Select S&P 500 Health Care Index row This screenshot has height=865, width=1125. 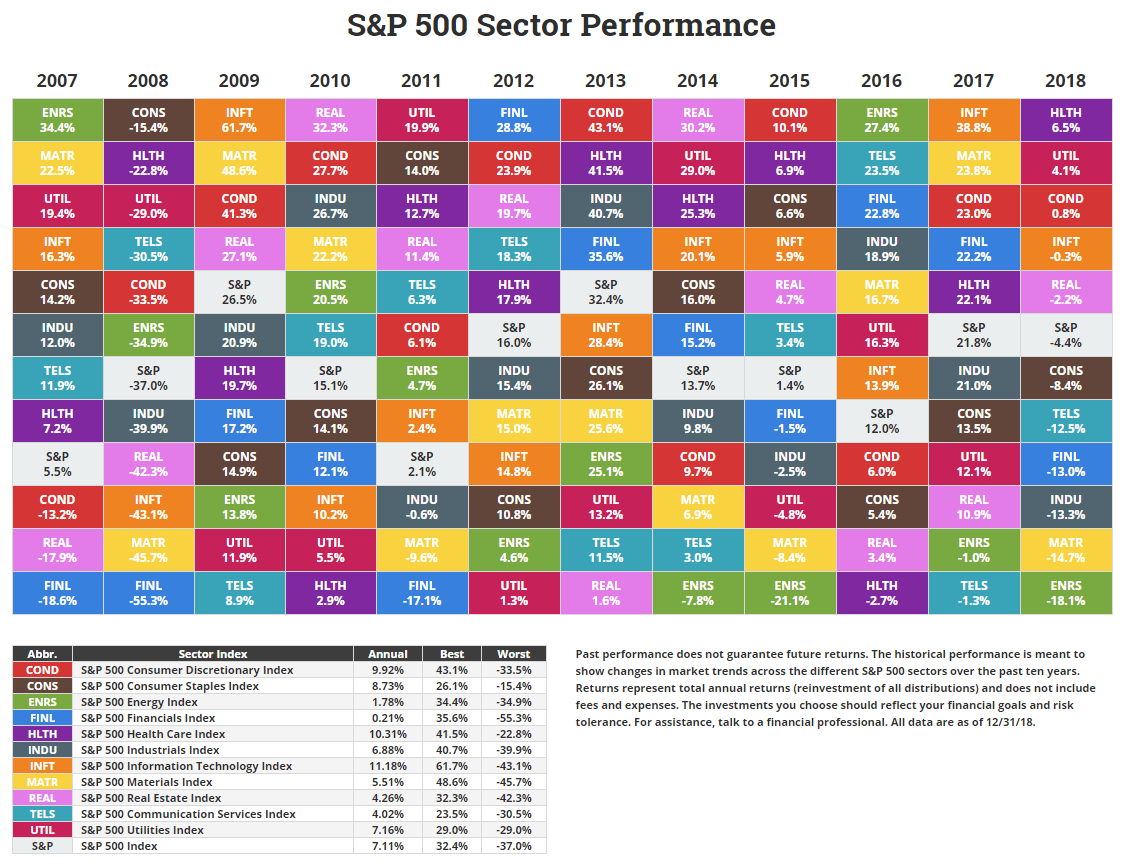pyautogui.click(x=280, y=734)
